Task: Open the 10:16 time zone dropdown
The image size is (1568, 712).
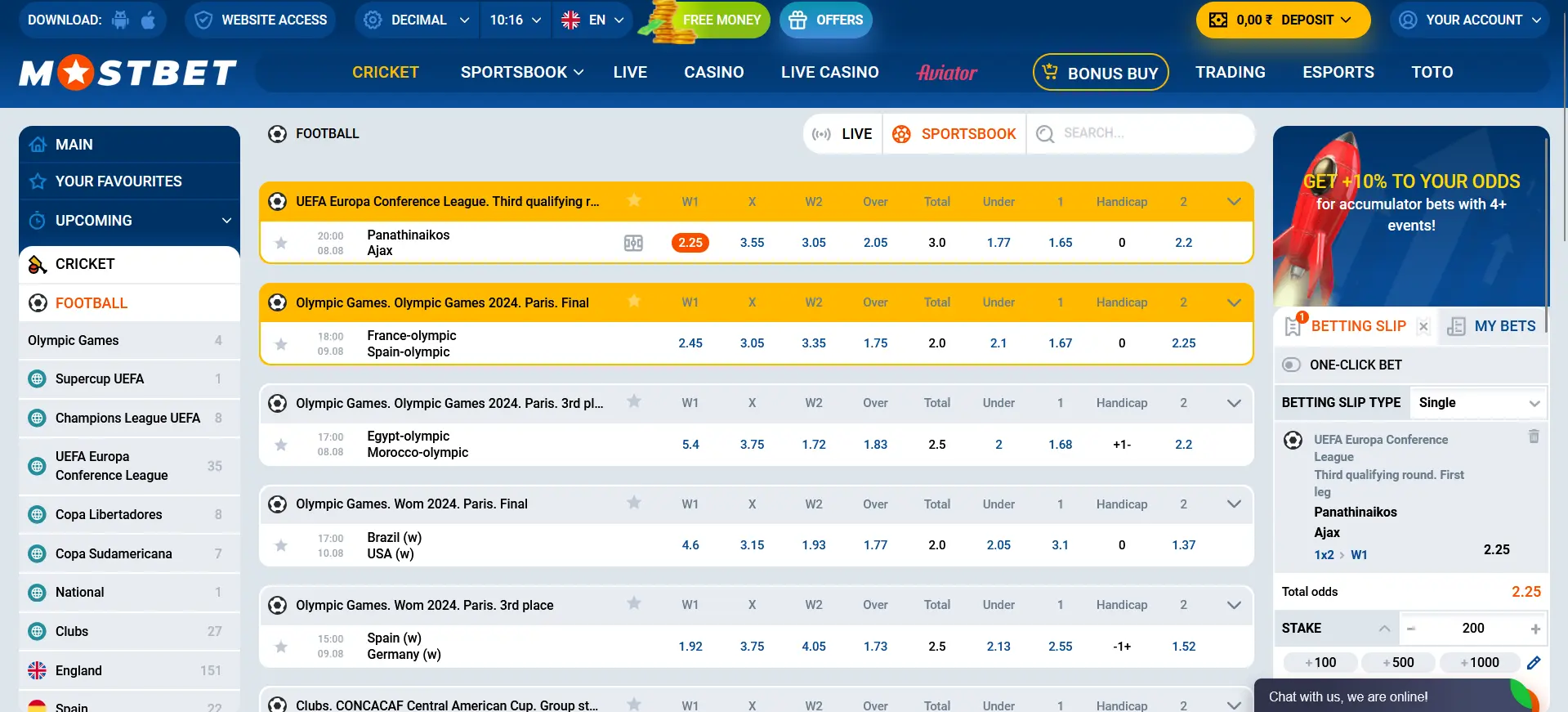Action: [516, 20]
